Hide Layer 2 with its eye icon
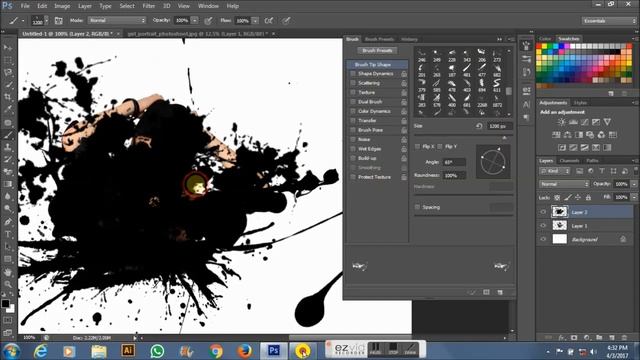640x360 pixels. (543, 212)
